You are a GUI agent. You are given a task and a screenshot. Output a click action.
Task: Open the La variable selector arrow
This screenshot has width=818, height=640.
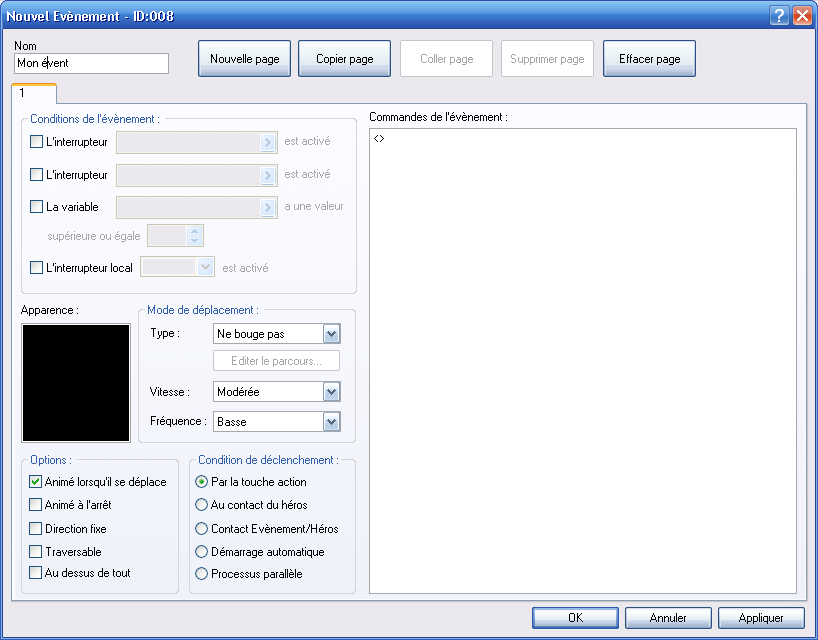pyautogui.click(x=268, y=208)
